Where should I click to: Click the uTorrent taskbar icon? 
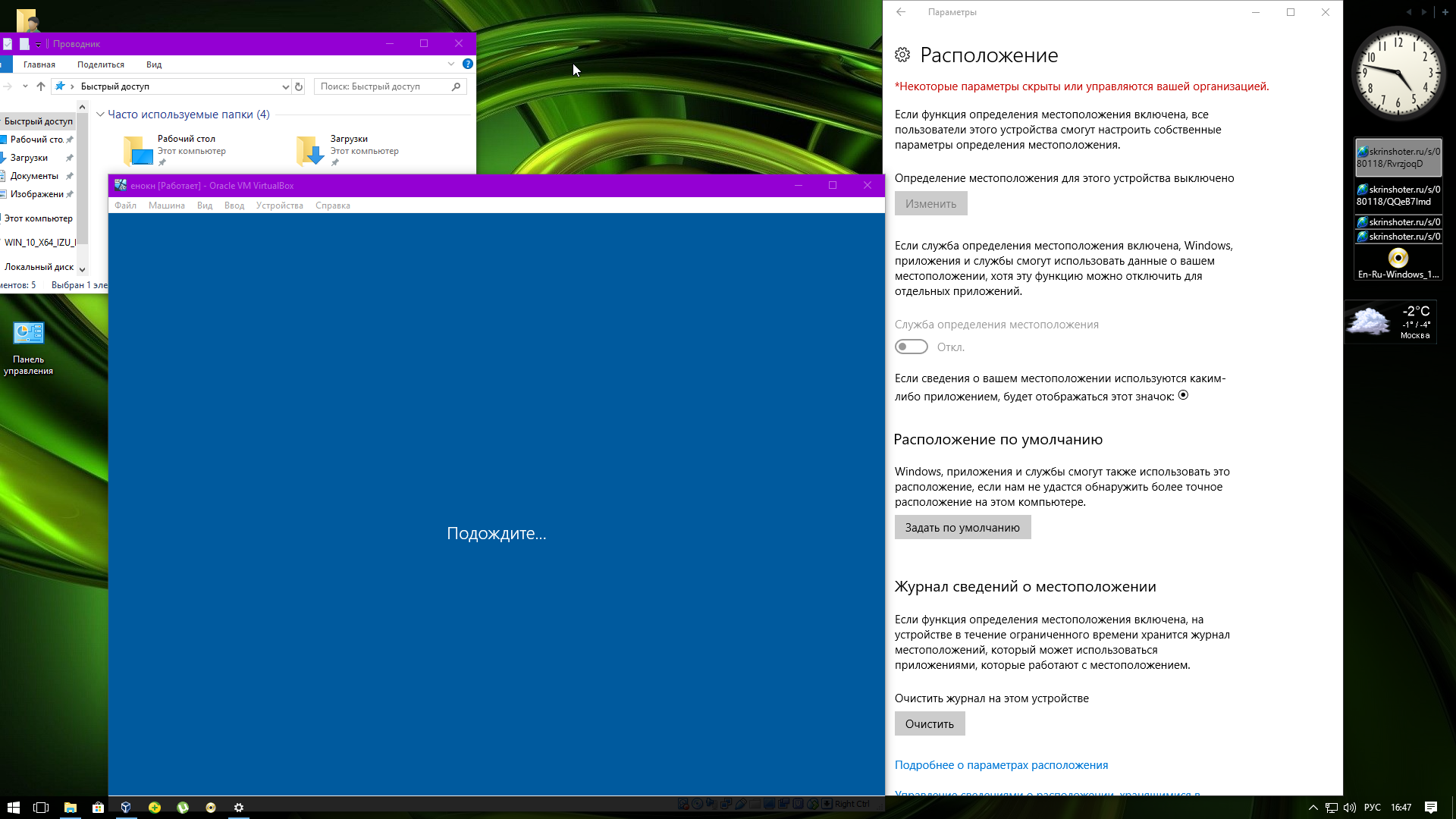[x=183, y=808]
